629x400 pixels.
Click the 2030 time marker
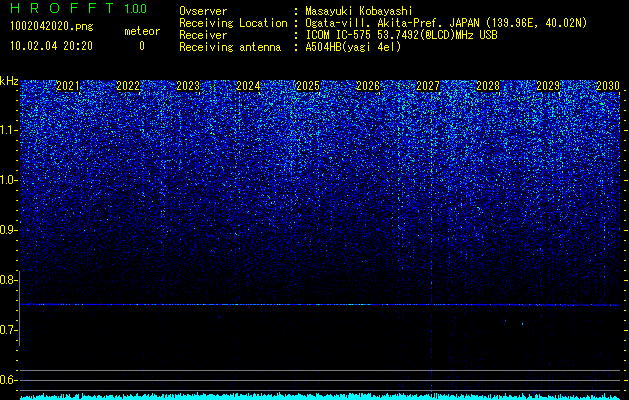[608, 86]
